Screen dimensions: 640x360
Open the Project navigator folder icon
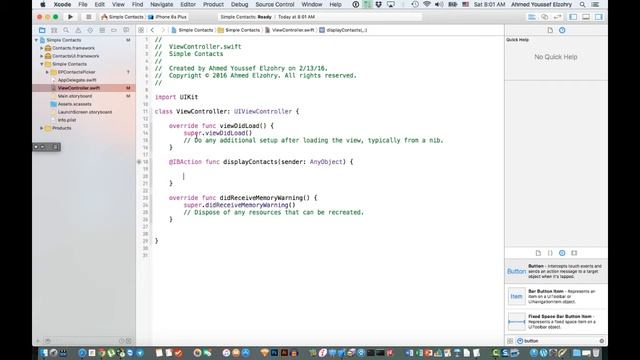coord(42,30)
